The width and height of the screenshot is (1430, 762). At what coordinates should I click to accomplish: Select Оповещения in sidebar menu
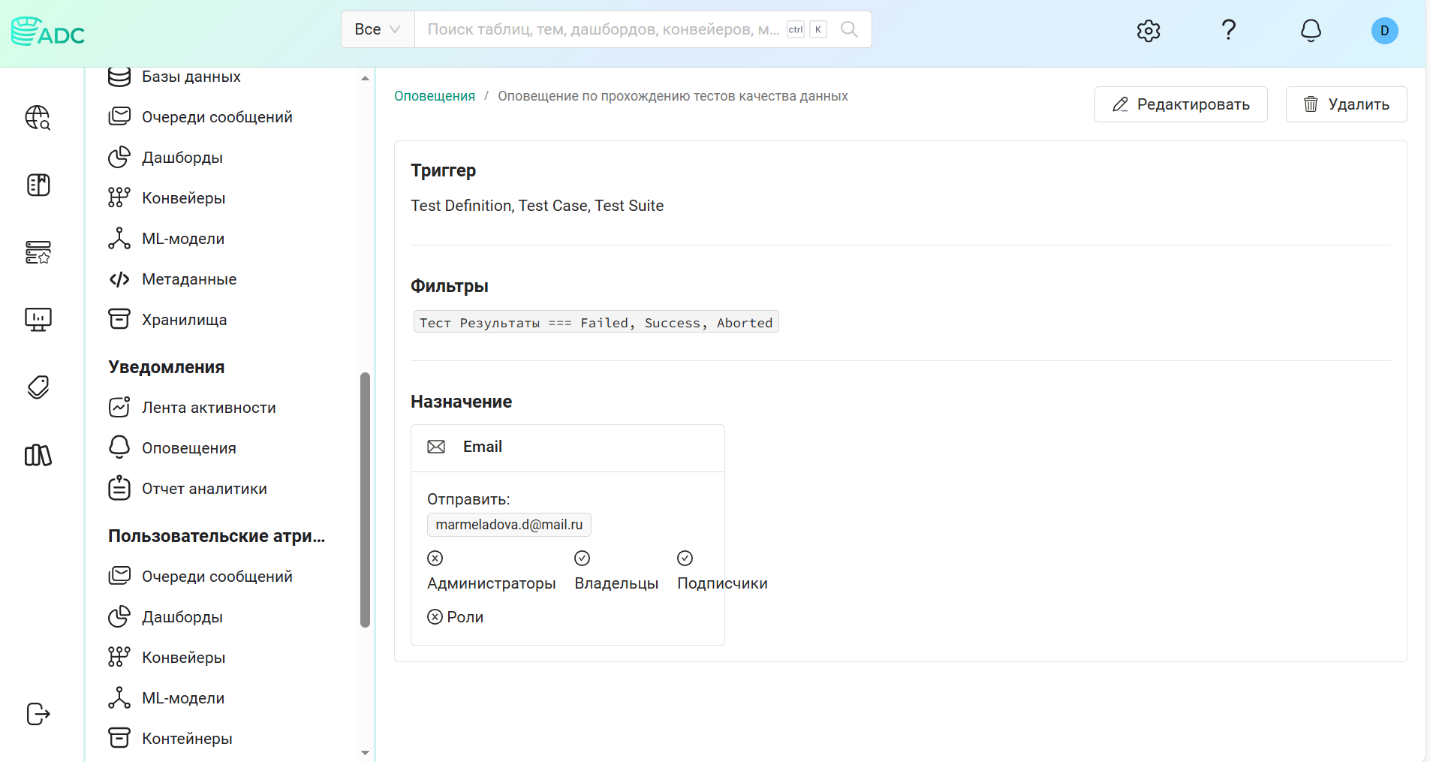pos(188,448)
